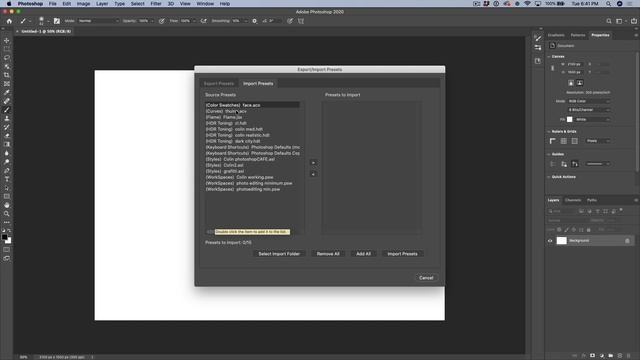The image size is (640, 360).
Task: Click the Home icon in options bar
Action: click(9, 21)
